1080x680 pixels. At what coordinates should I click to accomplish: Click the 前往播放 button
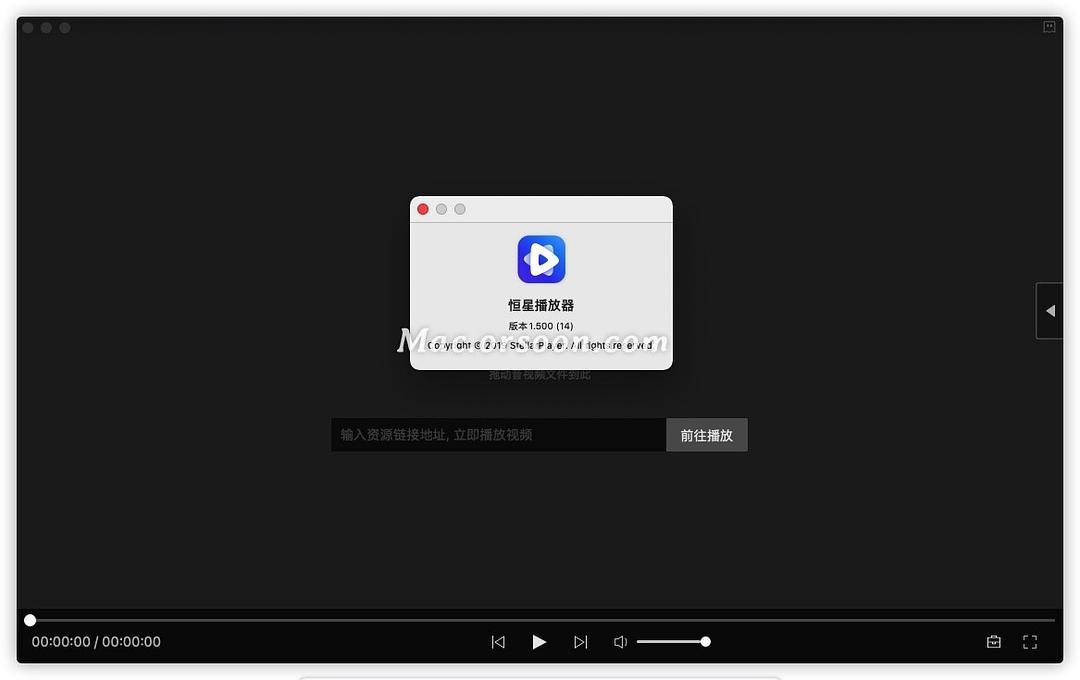click(707, 435)
